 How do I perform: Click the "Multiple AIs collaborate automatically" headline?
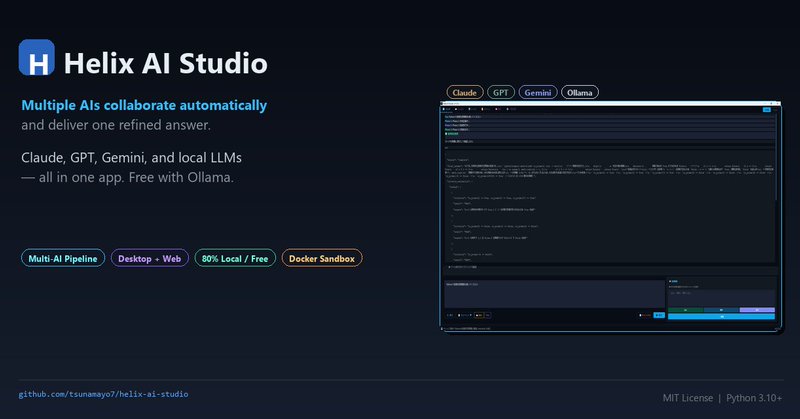click(x=144, y=105)
